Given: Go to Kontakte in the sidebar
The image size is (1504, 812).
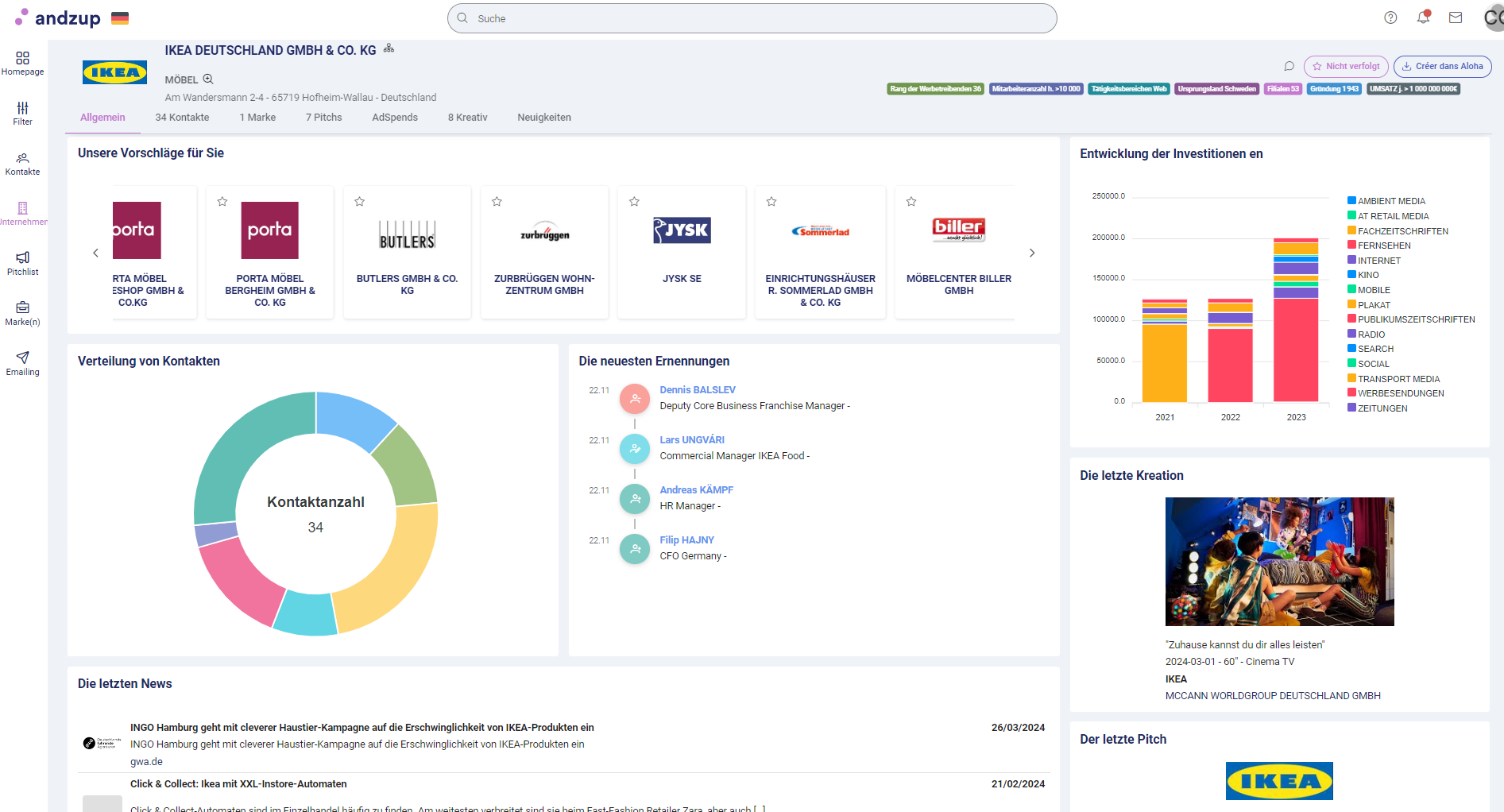Looking at the screenshot, I should pos(22,164).
